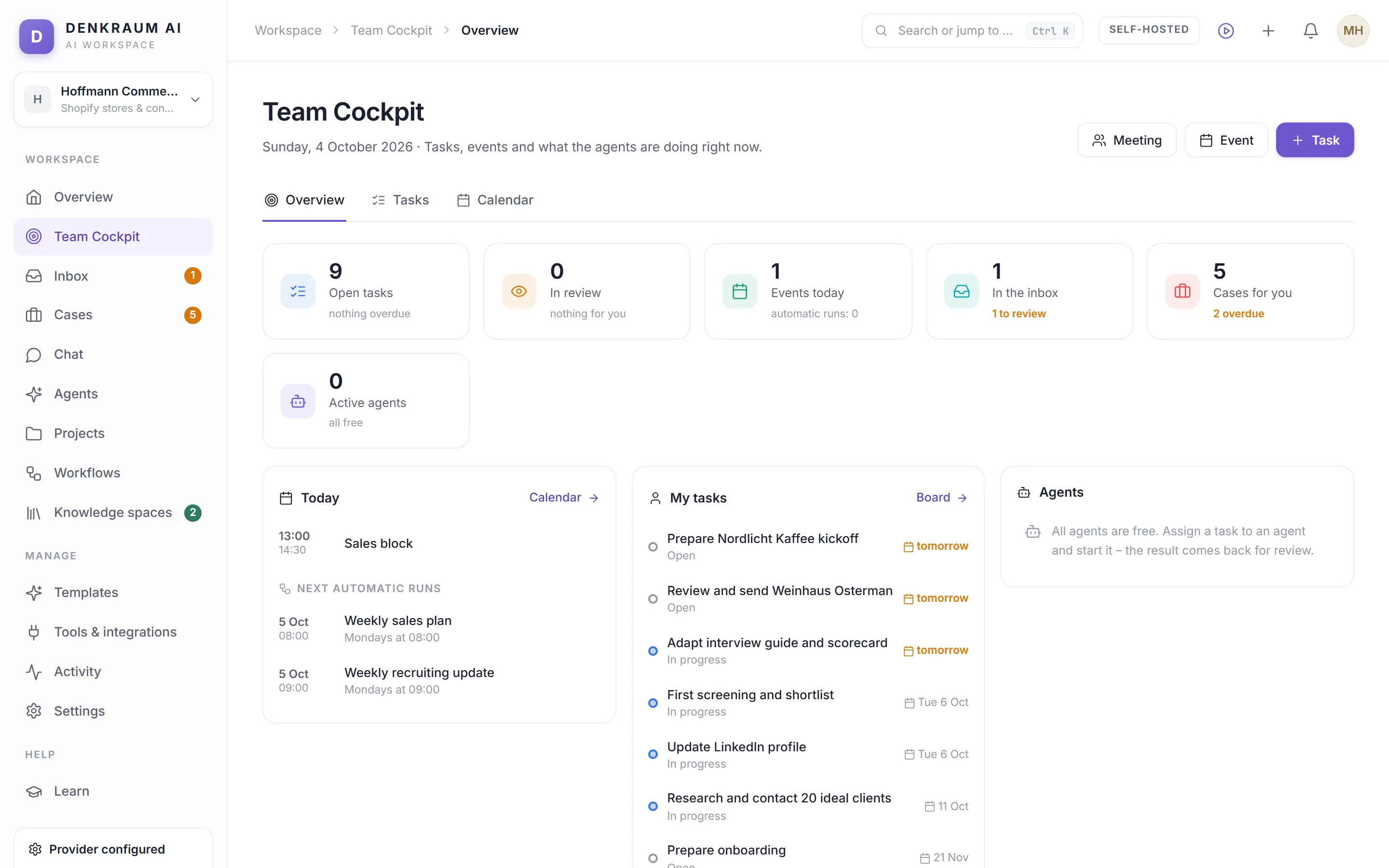Click the In the inbox tray icon

point(961,291)
